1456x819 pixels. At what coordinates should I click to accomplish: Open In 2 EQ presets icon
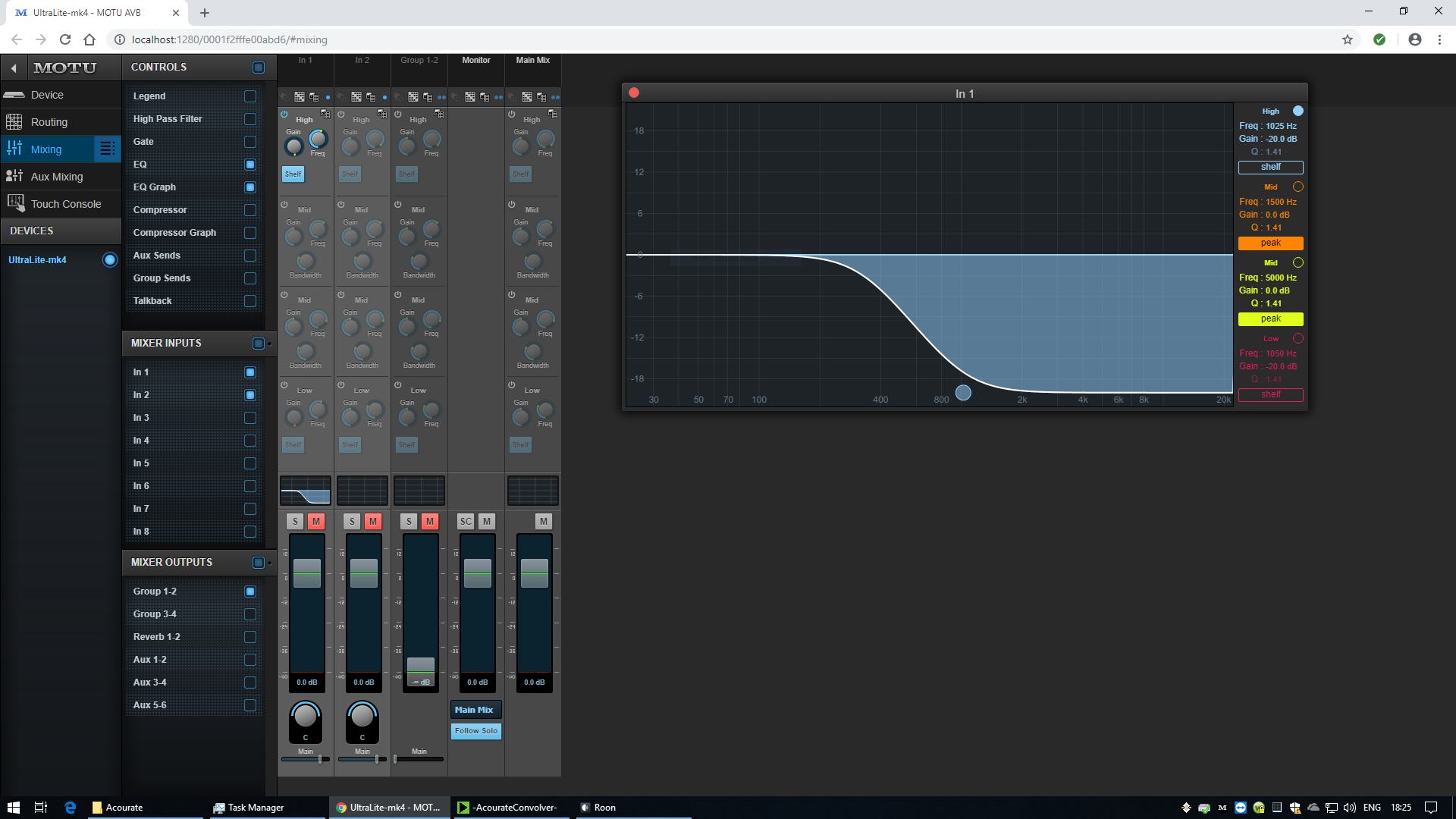(x=382, y=114)
